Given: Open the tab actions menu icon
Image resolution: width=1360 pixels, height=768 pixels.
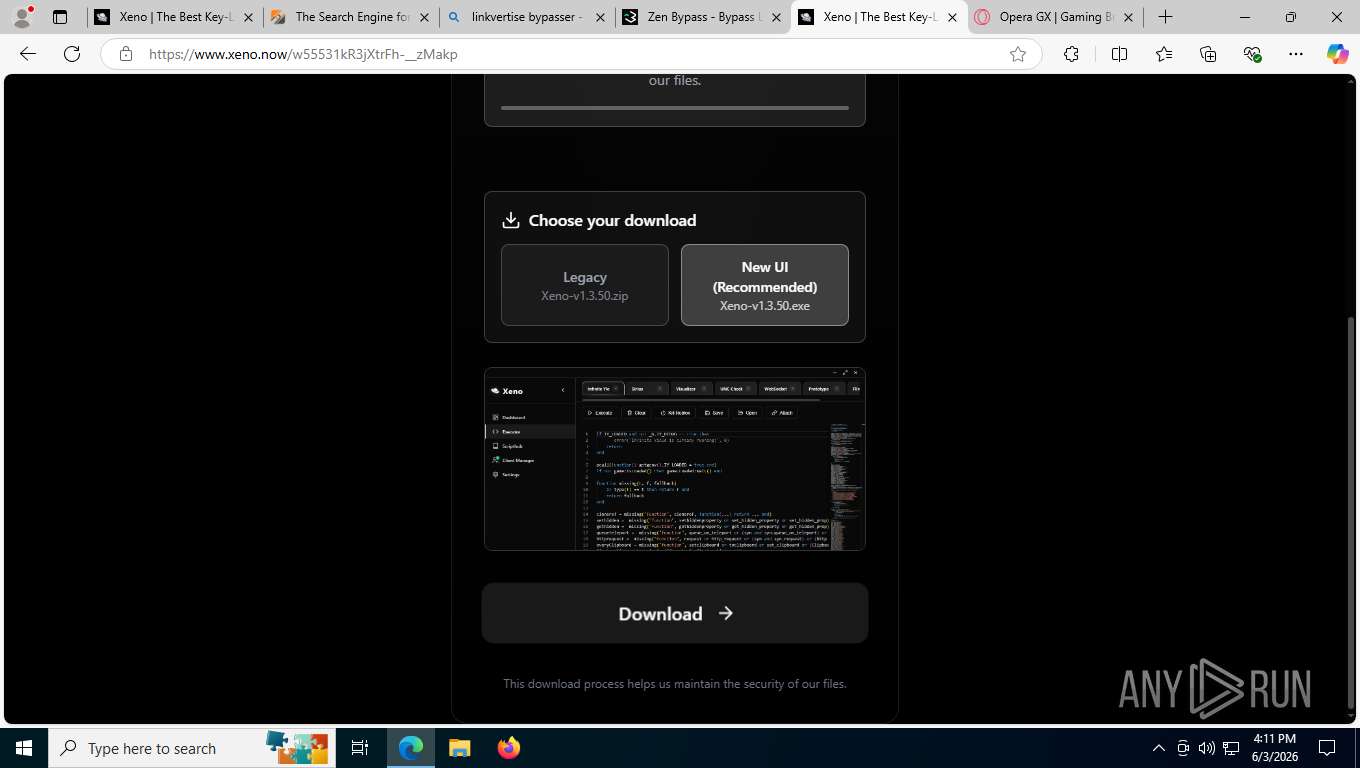Looking at the screenshot, I should 60,17.
